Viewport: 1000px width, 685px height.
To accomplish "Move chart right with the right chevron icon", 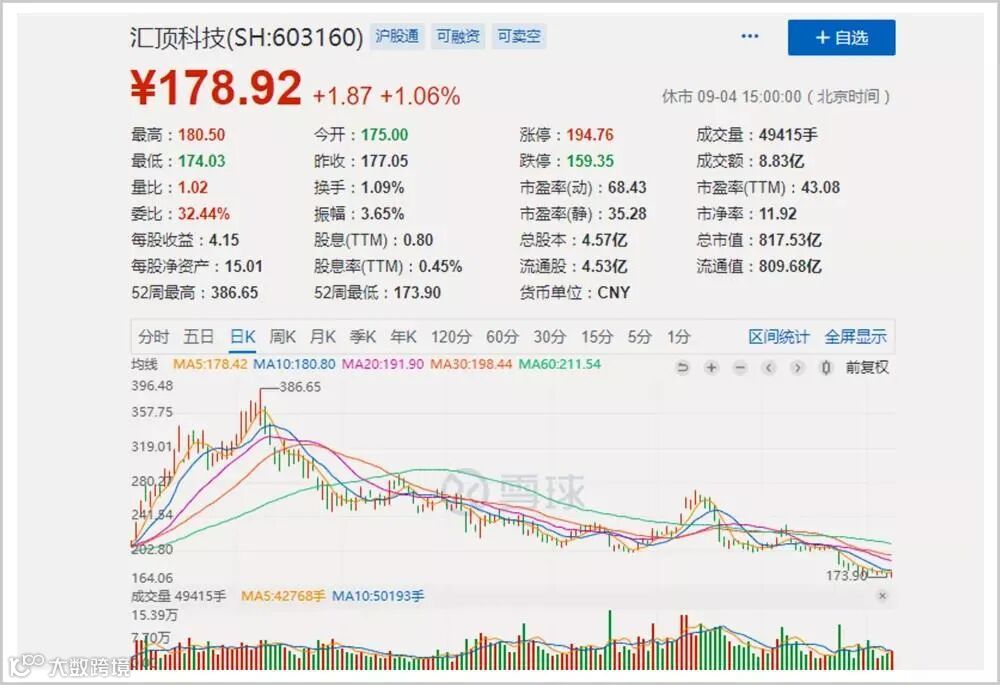I will pyautogui.click(x=797, y=367).
